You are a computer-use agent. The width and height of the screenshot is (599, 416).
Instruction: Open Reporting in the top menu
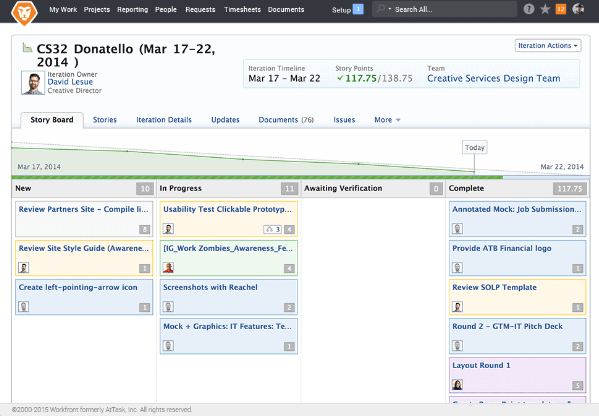click(x=133, y=10)
